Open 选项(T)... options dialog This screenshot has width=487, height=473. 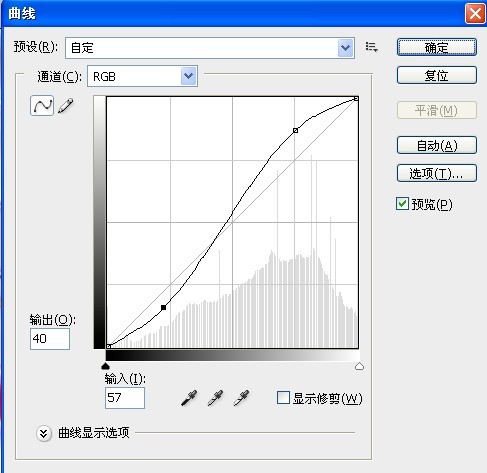click(437, 173)
